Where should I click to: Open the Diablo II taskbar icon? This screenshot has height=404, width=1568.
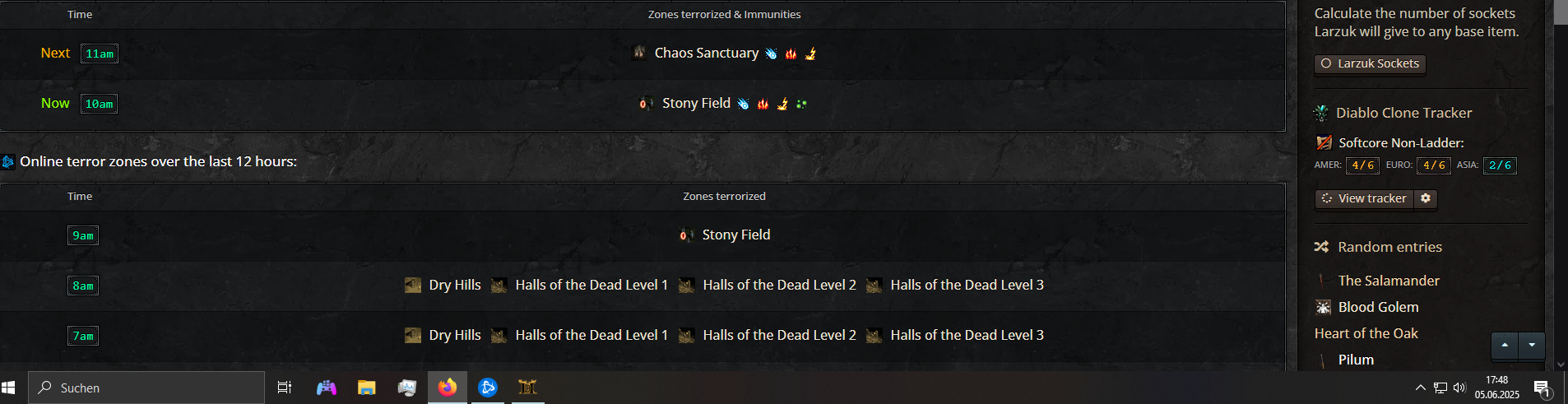point(527,388)
